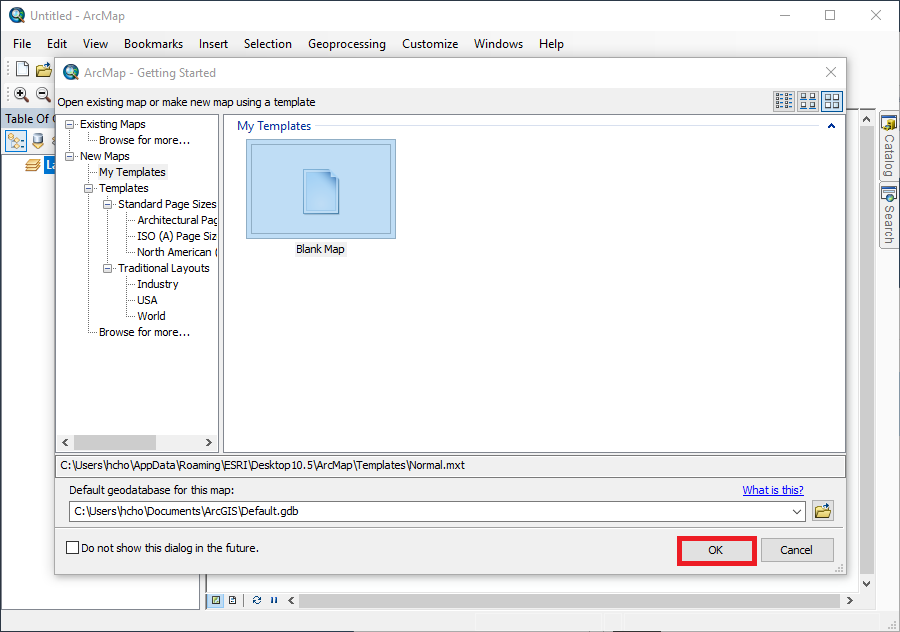Open default geodatabase path dropdown

(797, 511)
